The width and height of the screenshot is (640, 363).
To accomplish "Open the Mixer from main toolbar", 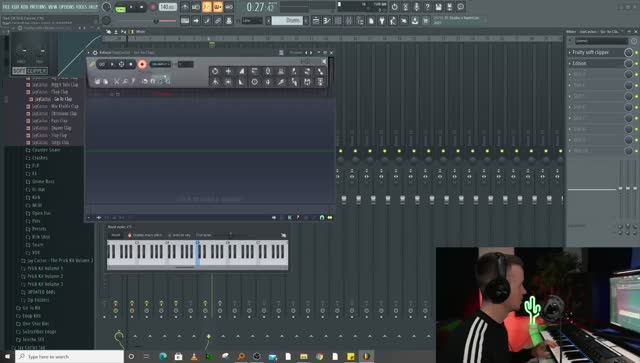I will 349,20.
